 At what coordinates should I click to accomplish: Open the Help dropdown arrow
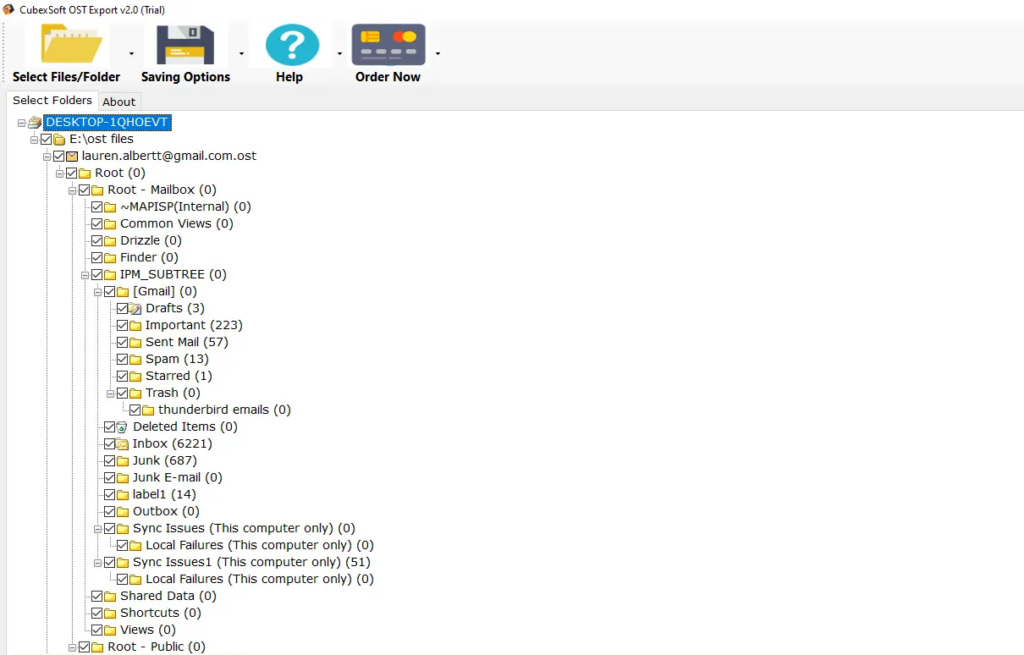[340, 54]
